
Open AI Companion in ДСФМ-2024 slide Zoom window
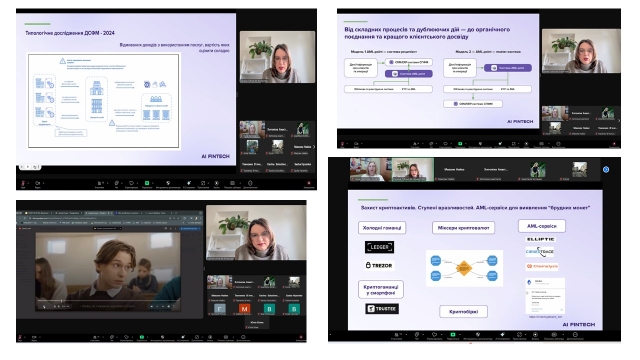pos(189,183)
